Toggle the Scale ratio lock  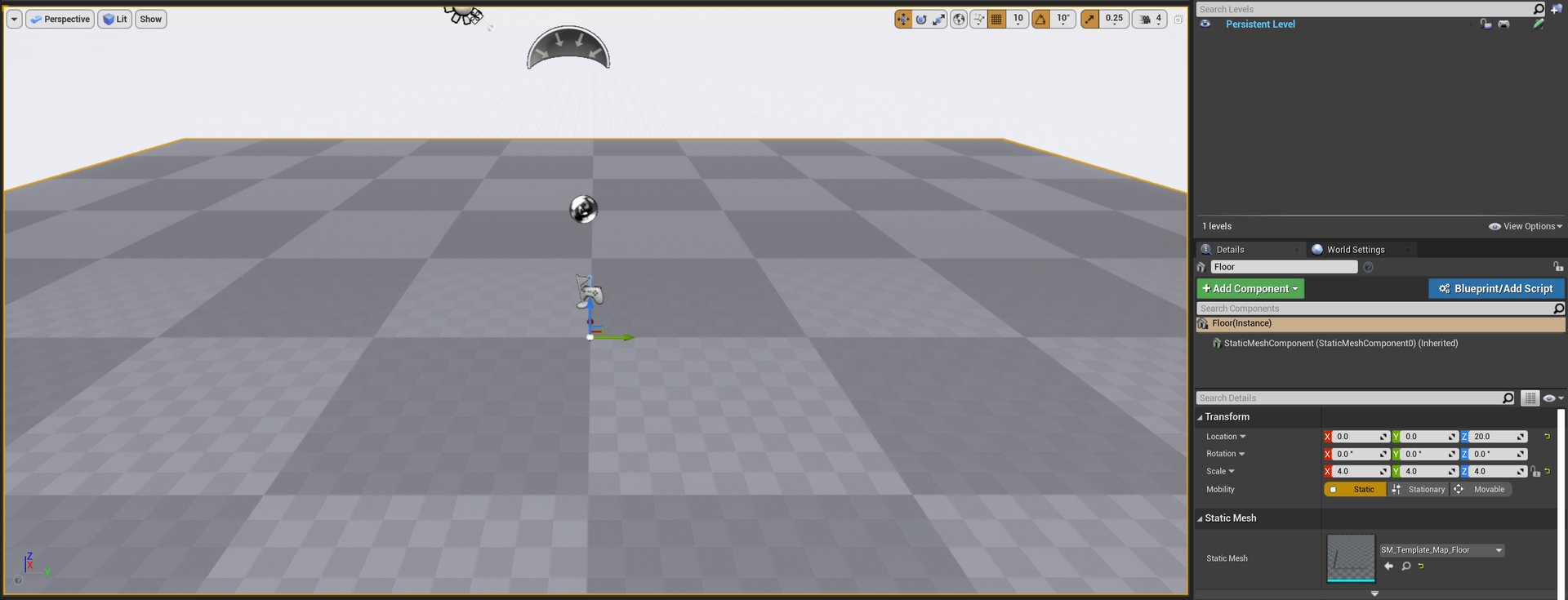[1535, 472]
